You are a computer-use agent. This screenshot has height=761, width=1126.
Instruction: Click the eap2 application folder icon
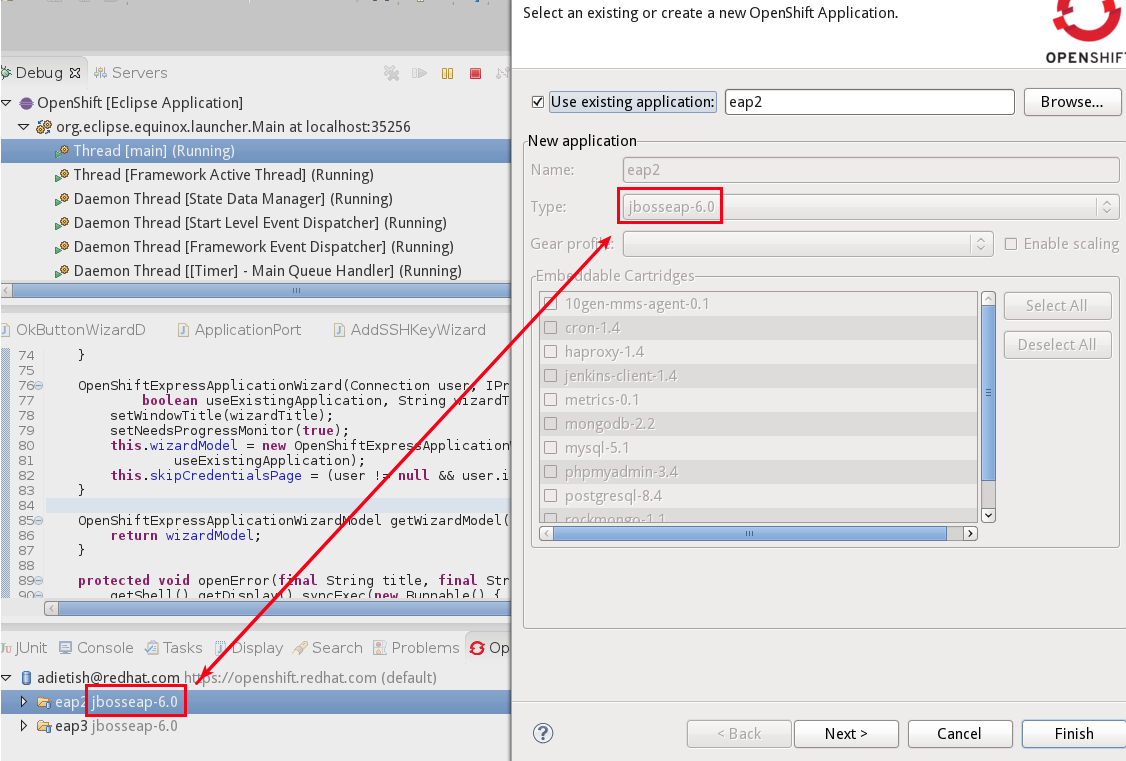click(x=44, y=702)
